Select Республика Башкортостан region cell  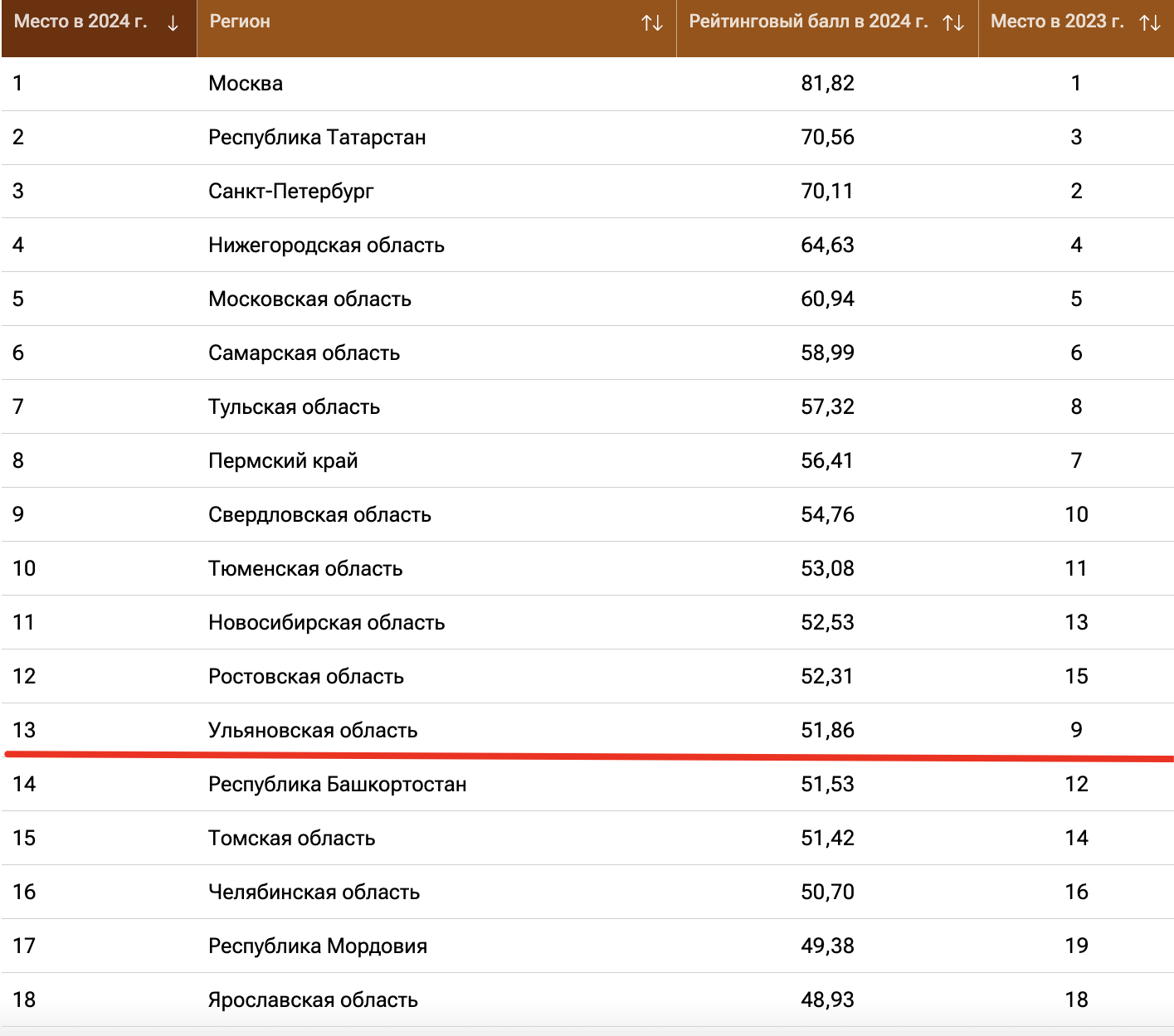point(337,785)
